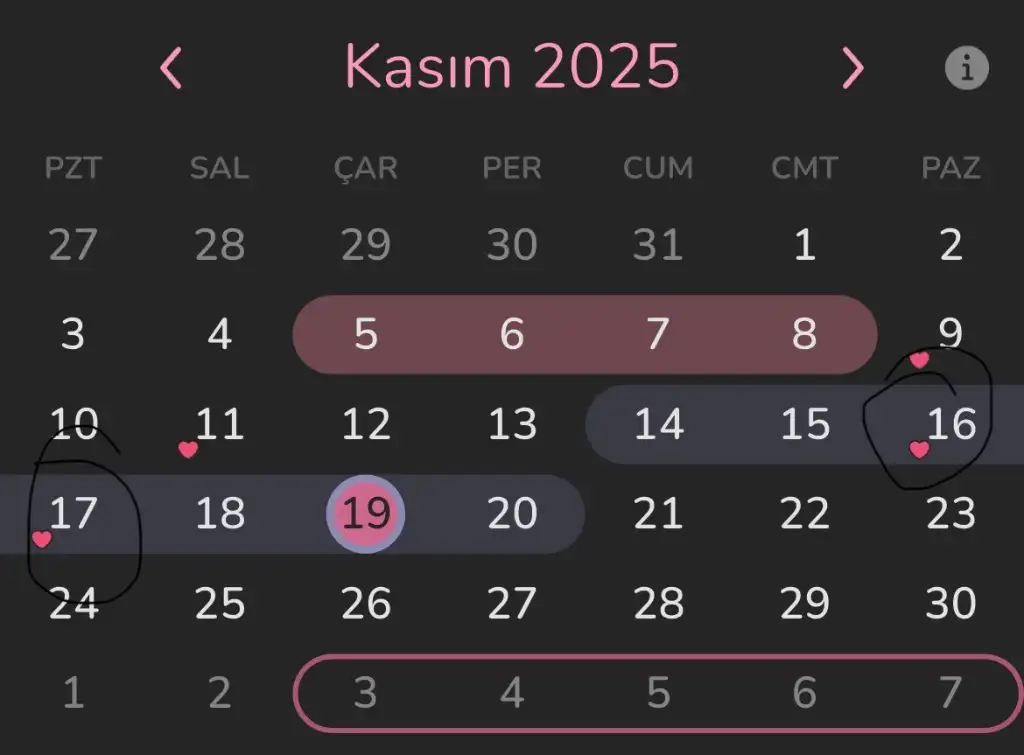Viewport: 1024px width, 755px height.
Task: Select day 8 ending the period range
Action: point(804,334)
